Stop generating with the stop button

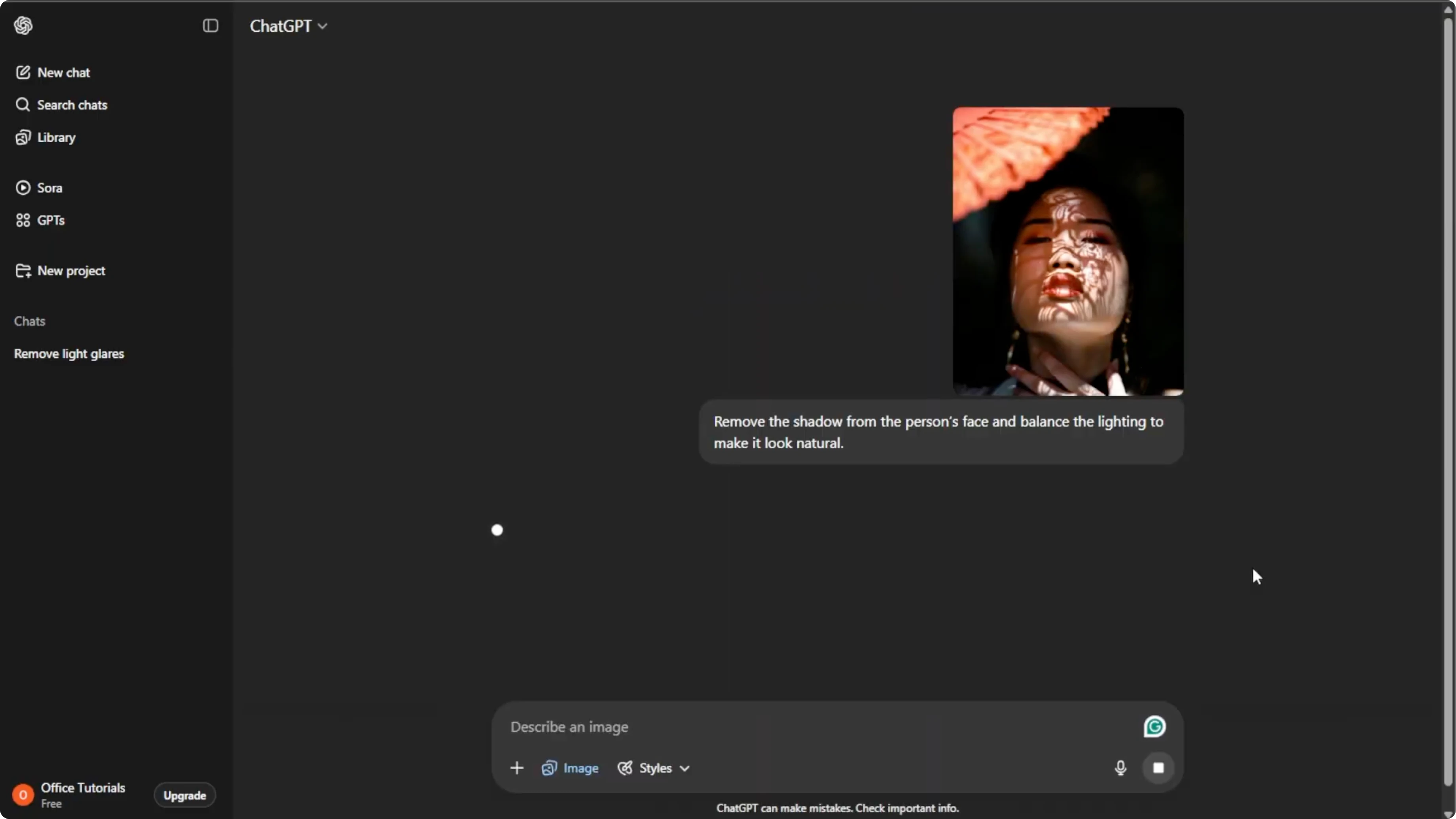point(1158,768)
